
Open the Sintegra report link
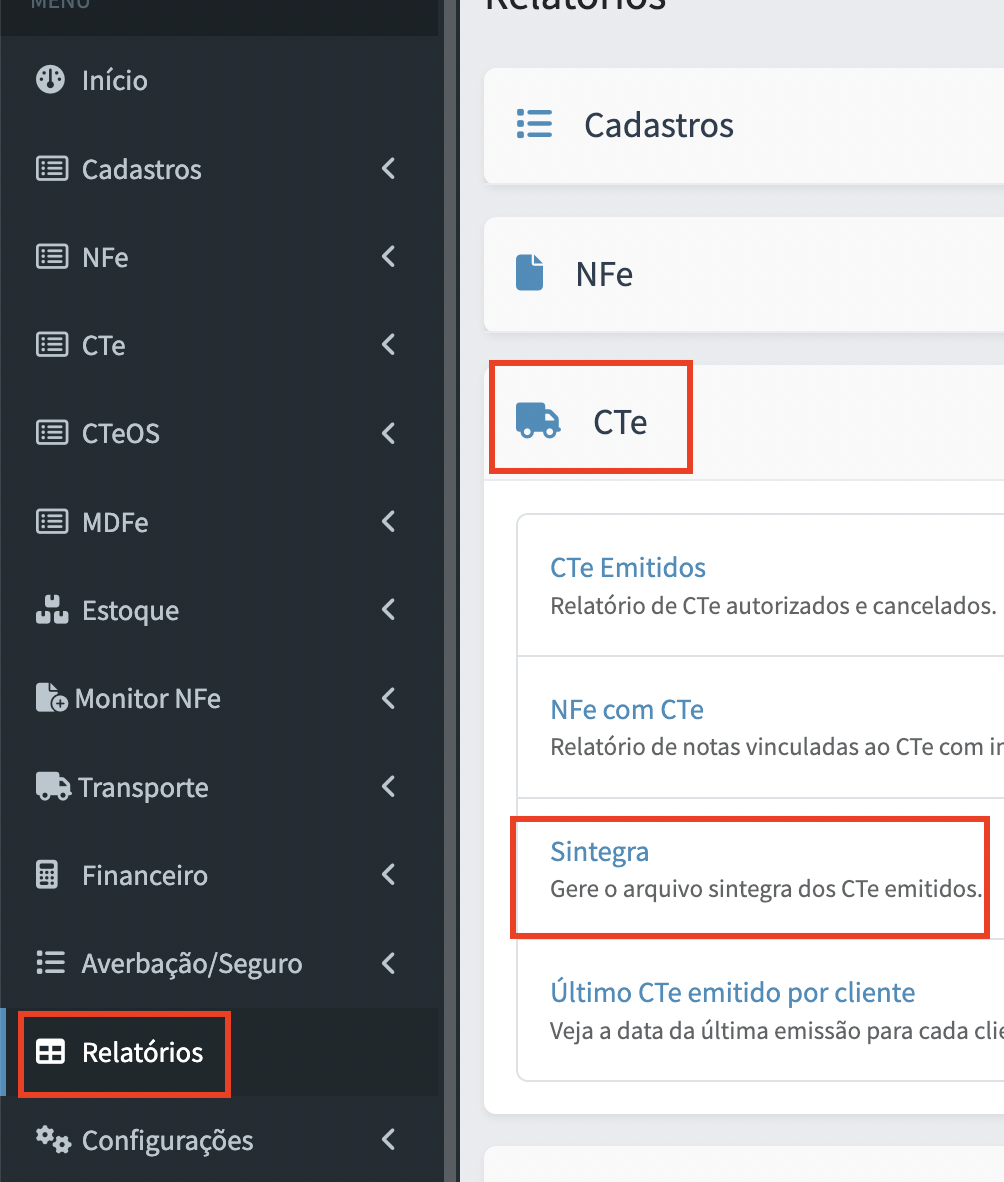pyautogui.click(x=599, y=851)
